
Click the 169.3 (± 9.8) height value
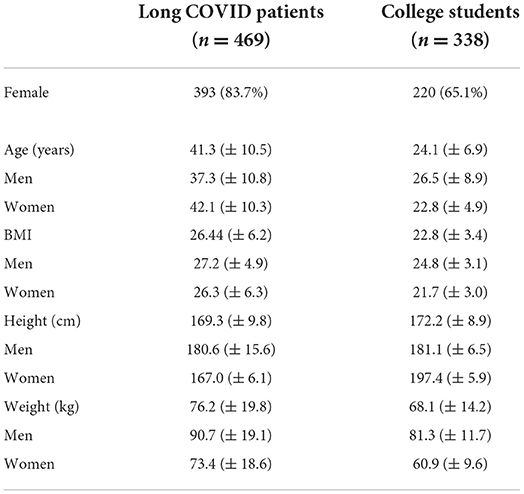coord(231,321)
